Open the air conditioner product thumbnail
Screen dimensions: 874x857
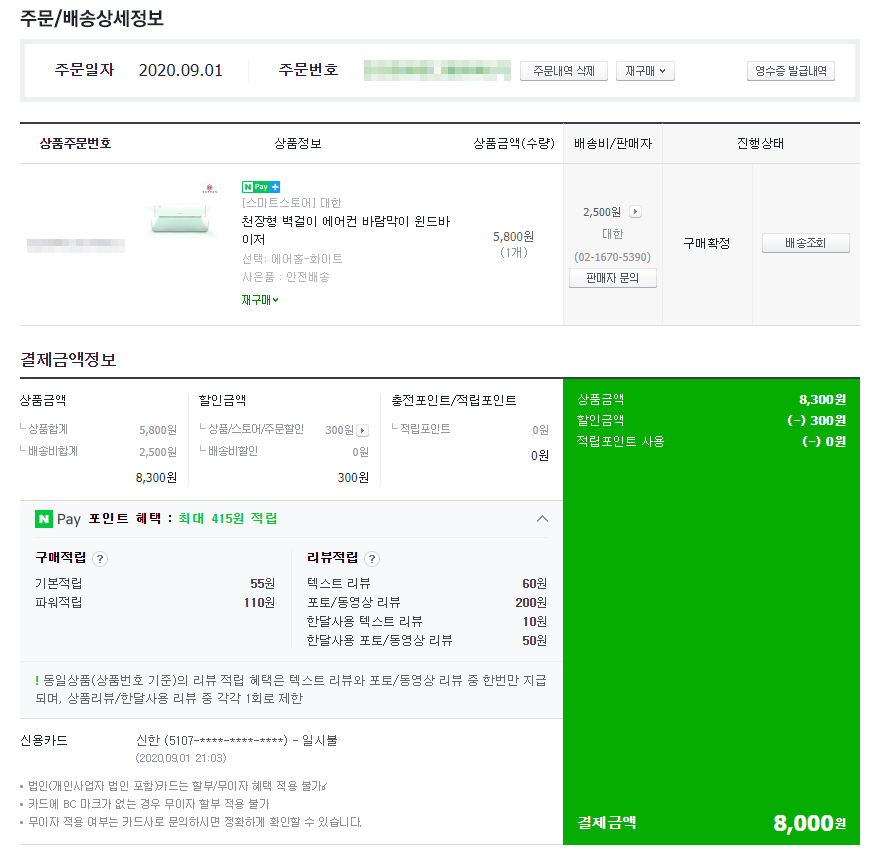click(x=181, y=216)
